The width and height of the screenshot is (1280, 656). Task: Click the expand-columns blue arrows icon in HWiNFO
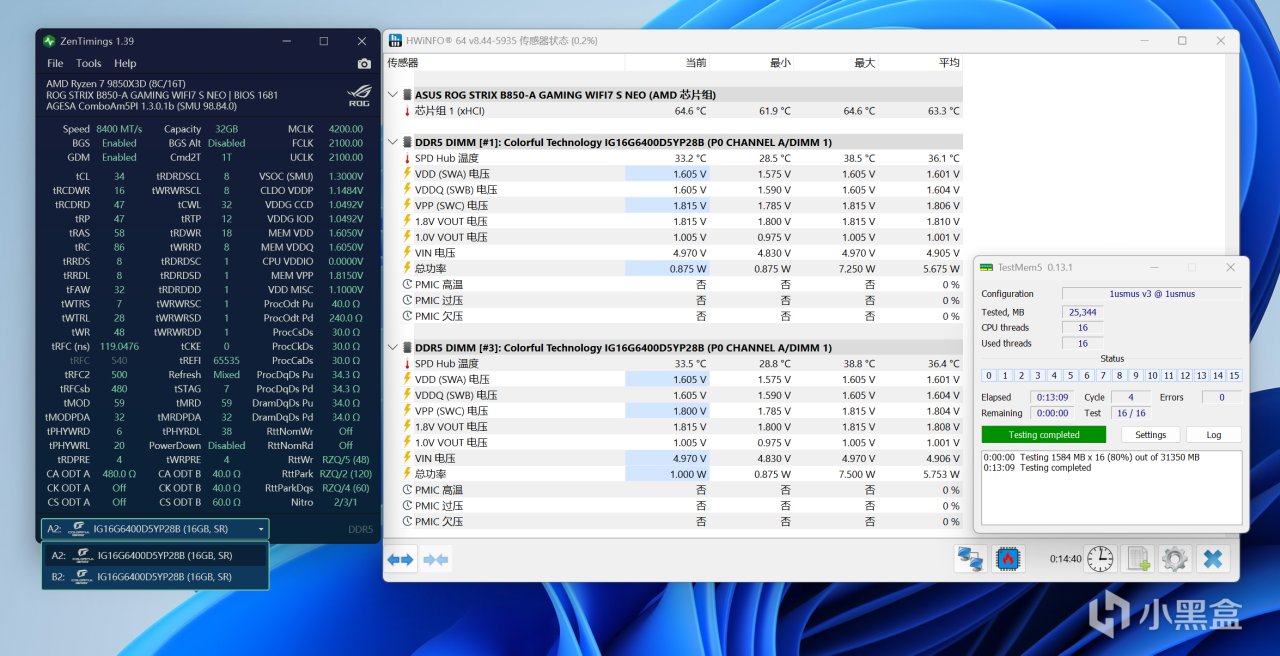(x=400, y=560)
